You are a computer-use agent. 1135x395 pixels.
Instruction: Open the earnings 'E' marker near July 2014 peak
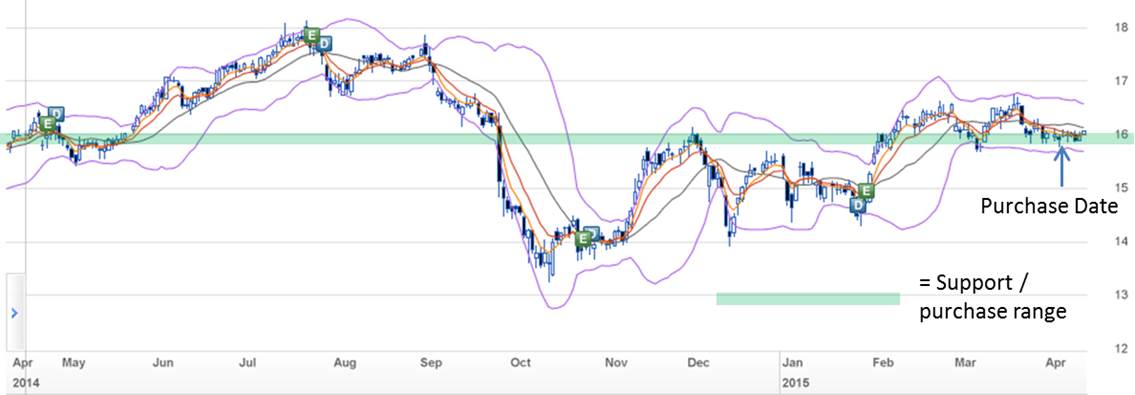[311, 35]
